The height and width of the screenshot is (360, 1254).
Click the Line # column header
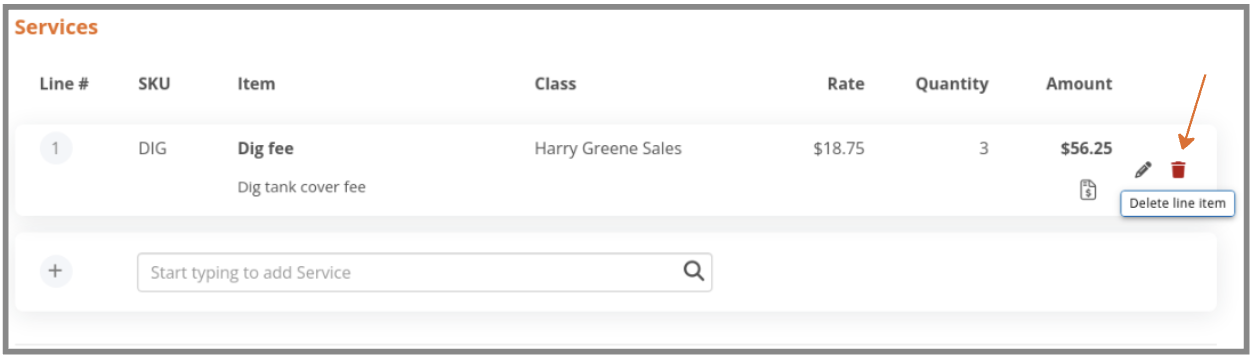pyautogui.click(x=64, y=84)
